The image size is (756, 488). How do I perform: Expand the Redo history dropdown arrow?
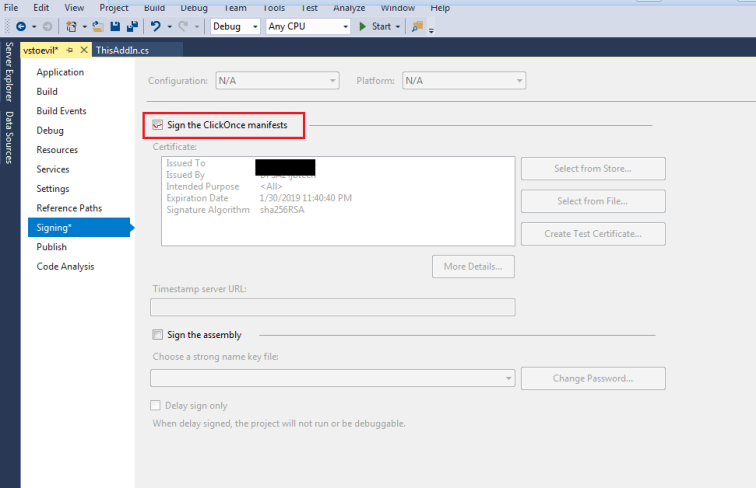point(197,27)
